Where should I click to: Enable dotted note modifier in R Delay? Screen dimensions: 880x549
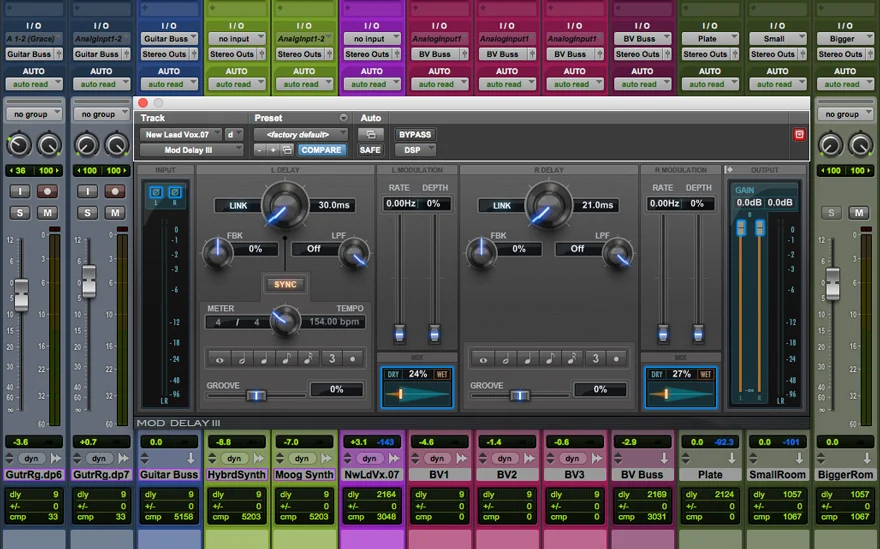617,359
